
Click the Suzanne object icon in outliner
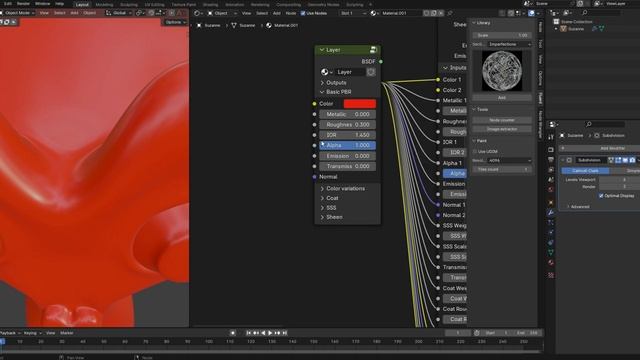click(564, 29)
